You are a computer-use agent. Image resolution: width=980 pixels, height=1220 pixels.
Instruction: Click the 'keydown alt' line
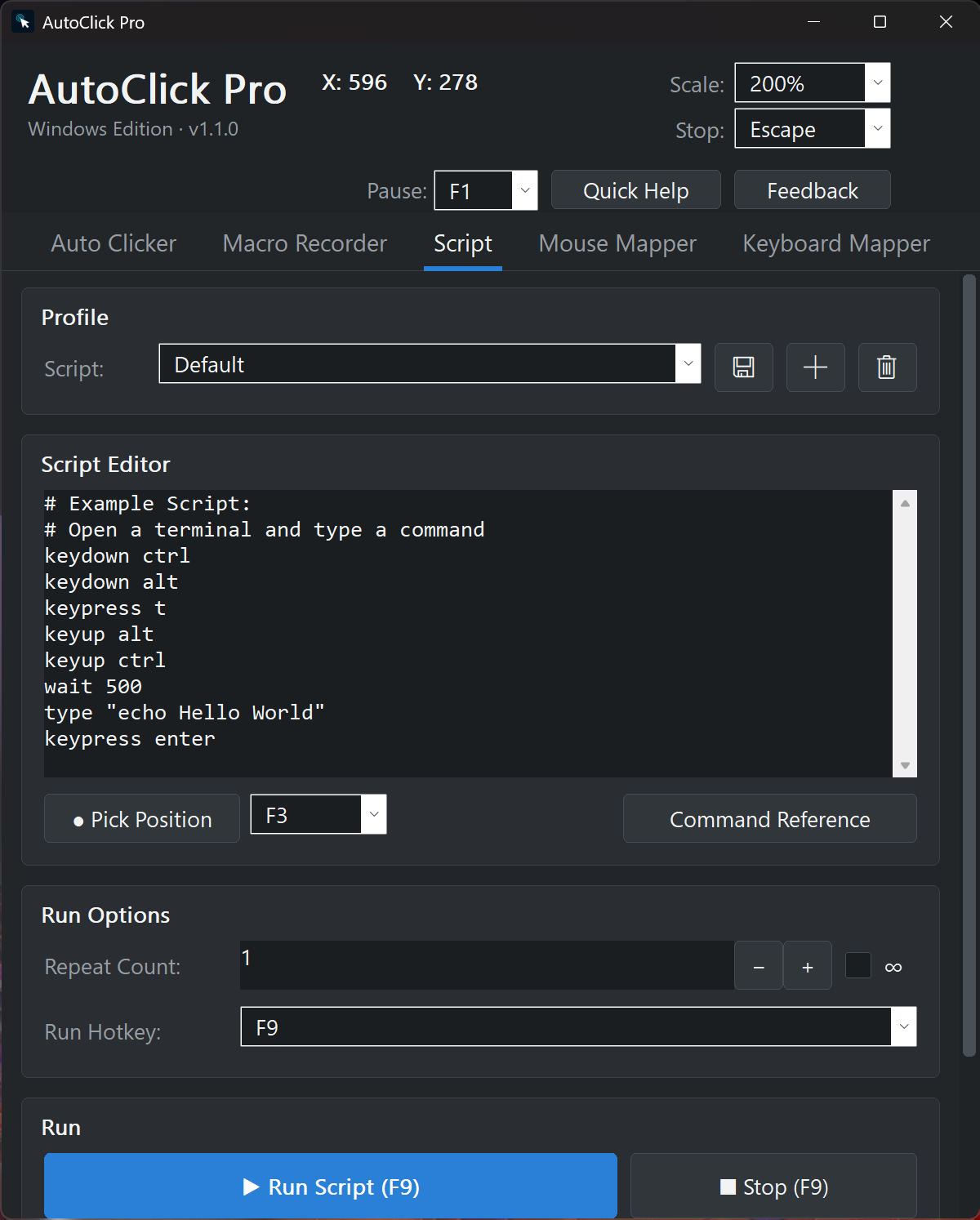pos(111,582)
